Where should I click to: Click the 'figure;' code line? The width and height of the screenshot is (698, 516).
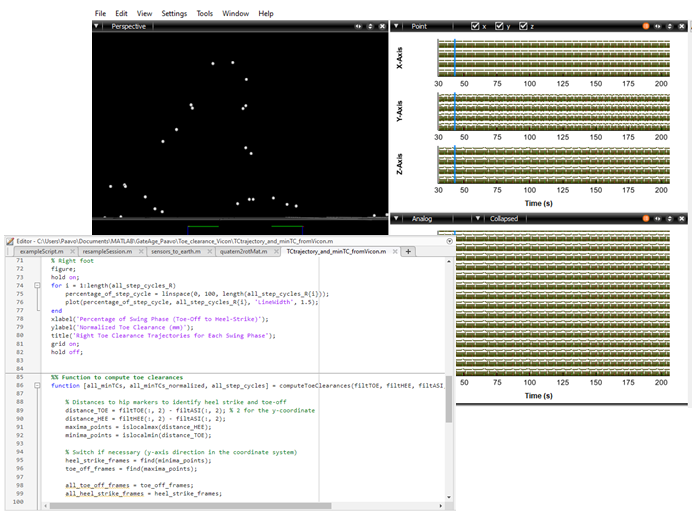(x=63, y=269)
